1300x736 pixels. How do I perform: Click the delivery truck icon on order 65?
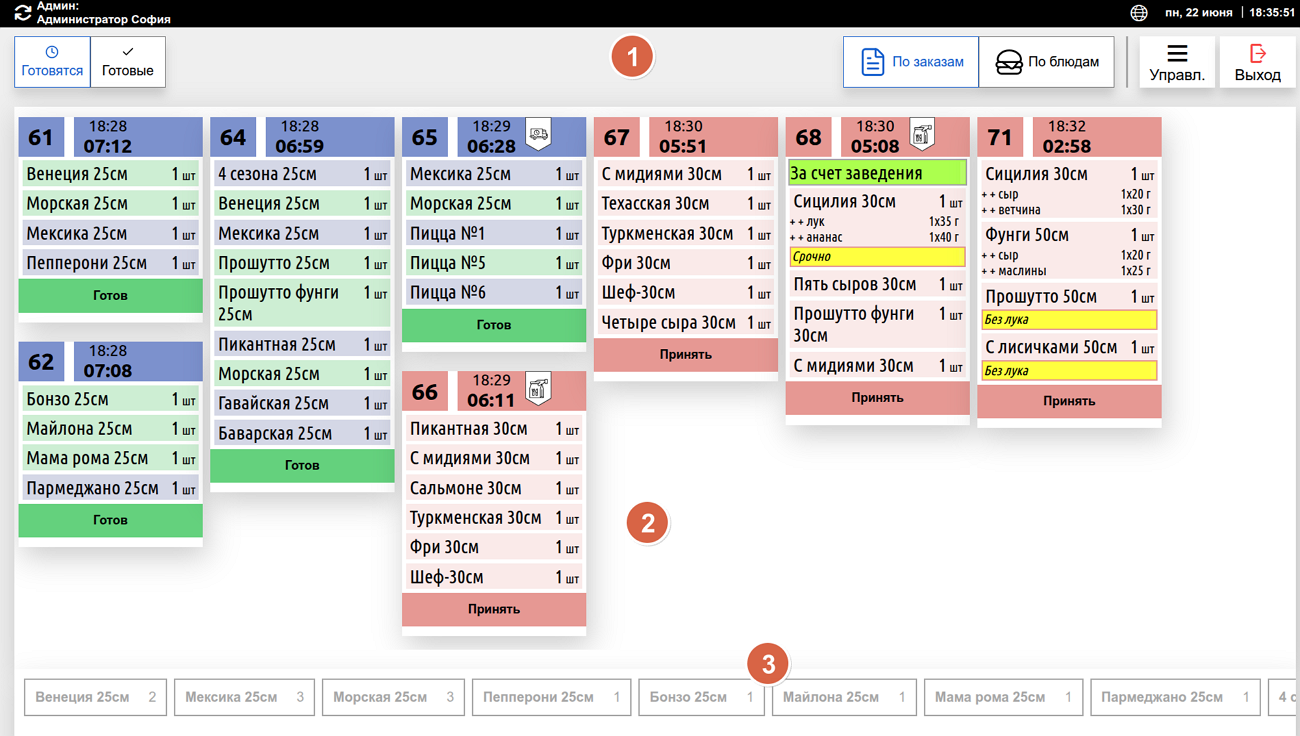[x=538, y=134]
